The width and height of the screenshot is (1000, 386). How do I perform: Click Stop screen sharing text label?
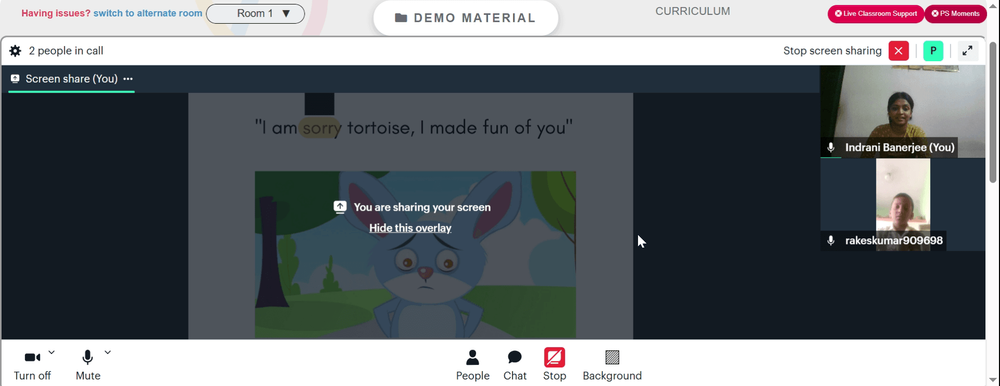[x=832, y=51]
